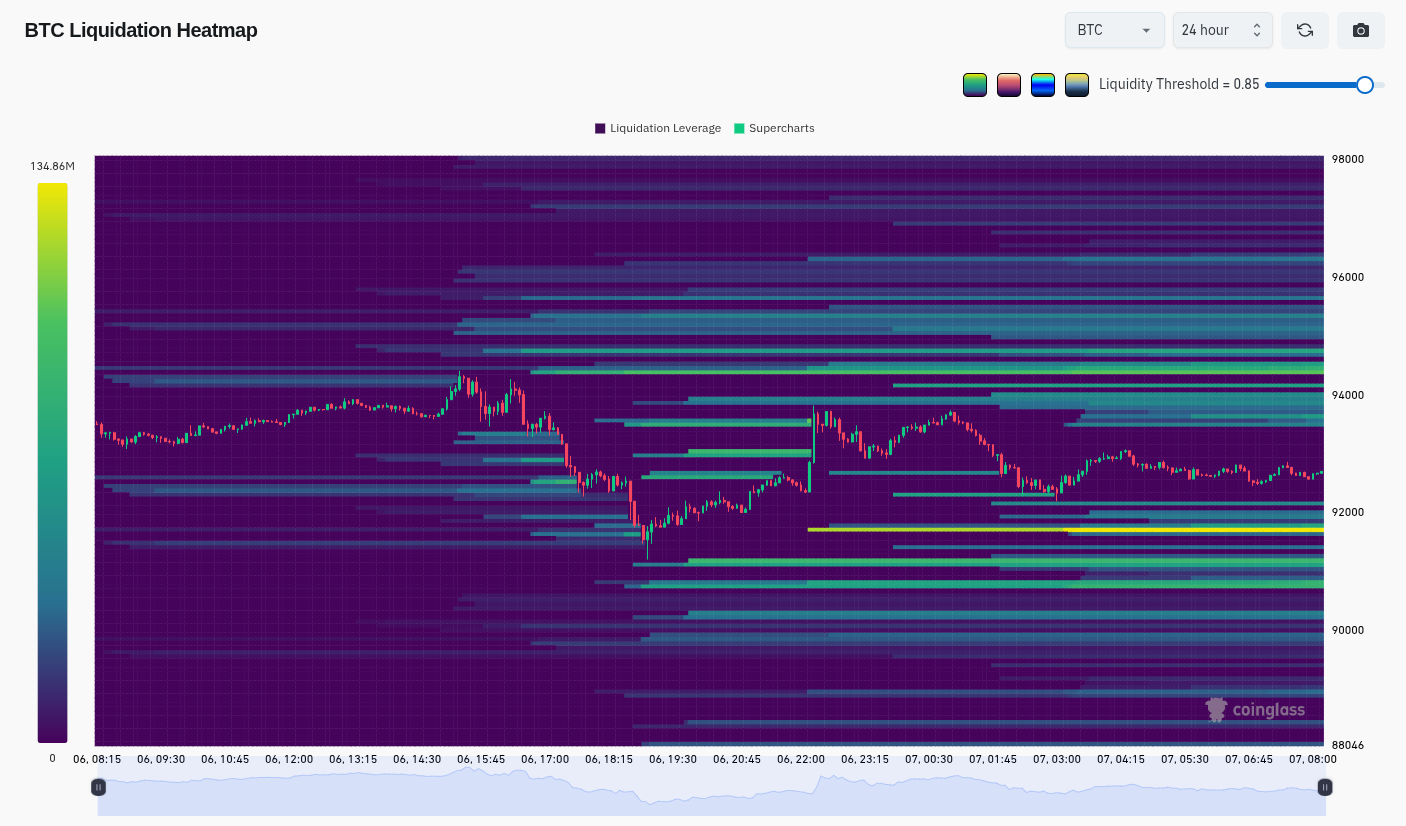Click the bright yellow liquidation band near 91700
This screenshot has width=1406, height=826.
(1065, 529)
